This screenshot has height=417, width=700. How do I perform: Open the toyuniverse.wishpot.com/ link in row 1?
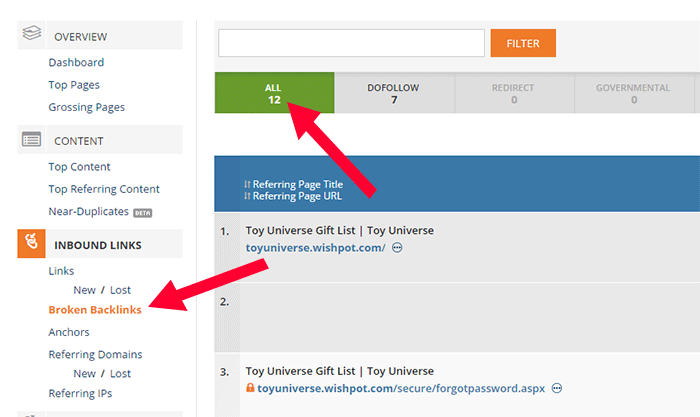click(x=315, y=248)
